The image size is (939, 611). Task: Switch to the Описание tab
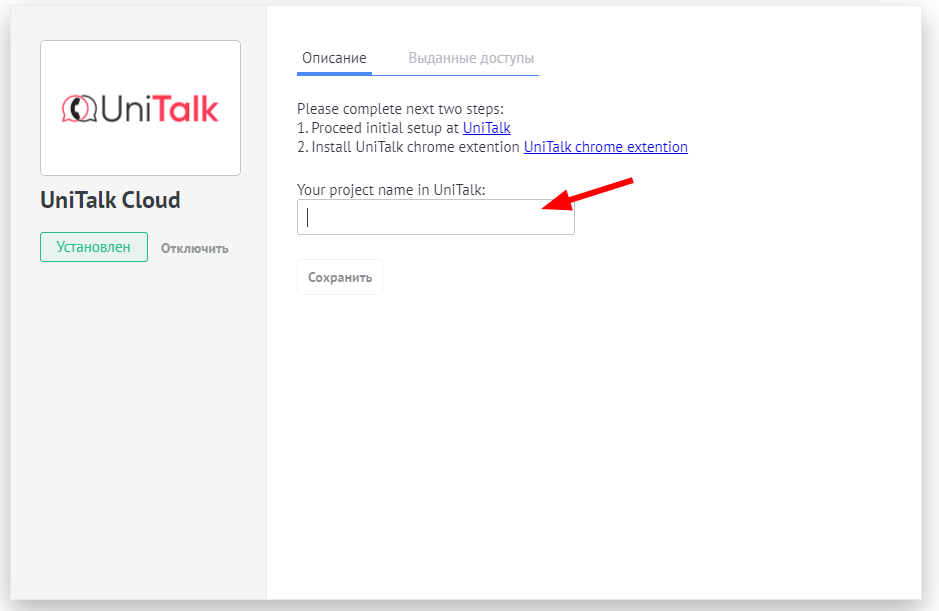[334, 58]
